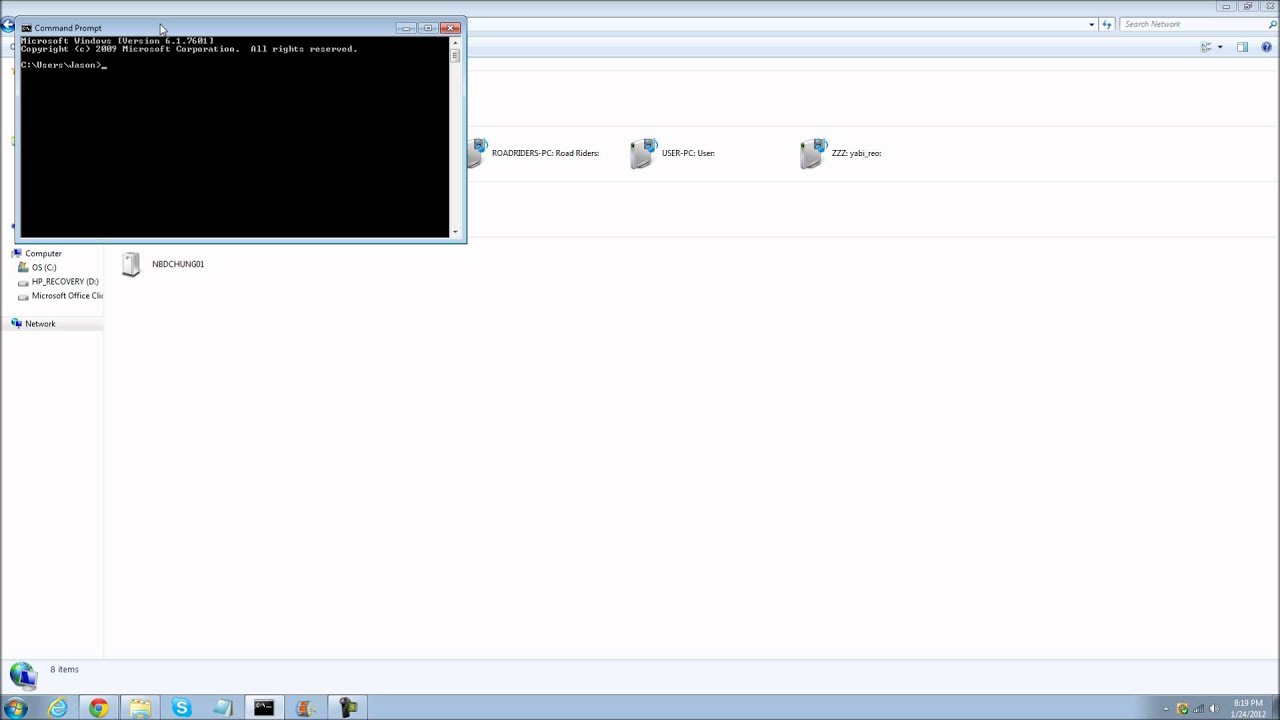
Task: Switch to Command Prompt taskbar button
Action: [x=264, y=707]
